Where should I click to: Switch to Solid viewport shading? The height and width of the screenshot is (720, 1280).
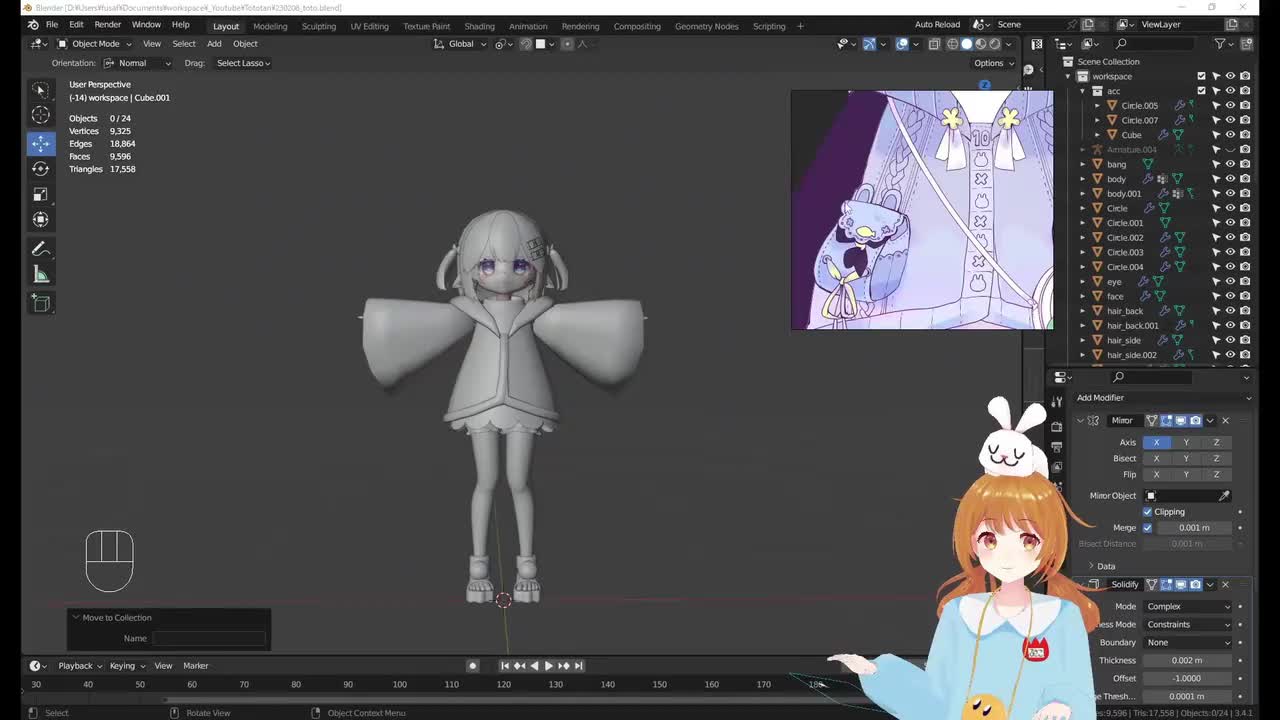click(x=966, y=44)
